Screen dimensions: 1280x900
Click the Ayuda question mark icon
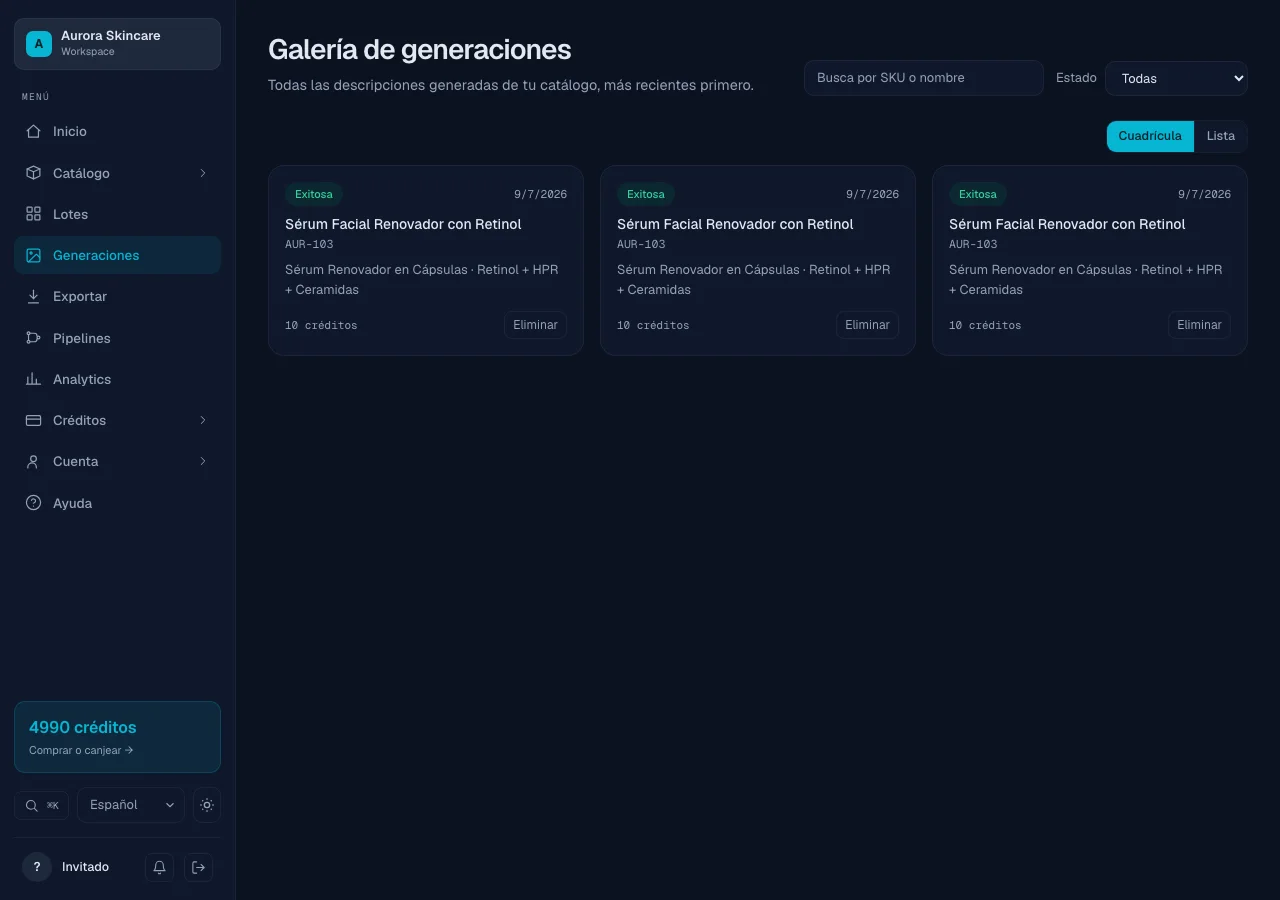click(33, 503)
